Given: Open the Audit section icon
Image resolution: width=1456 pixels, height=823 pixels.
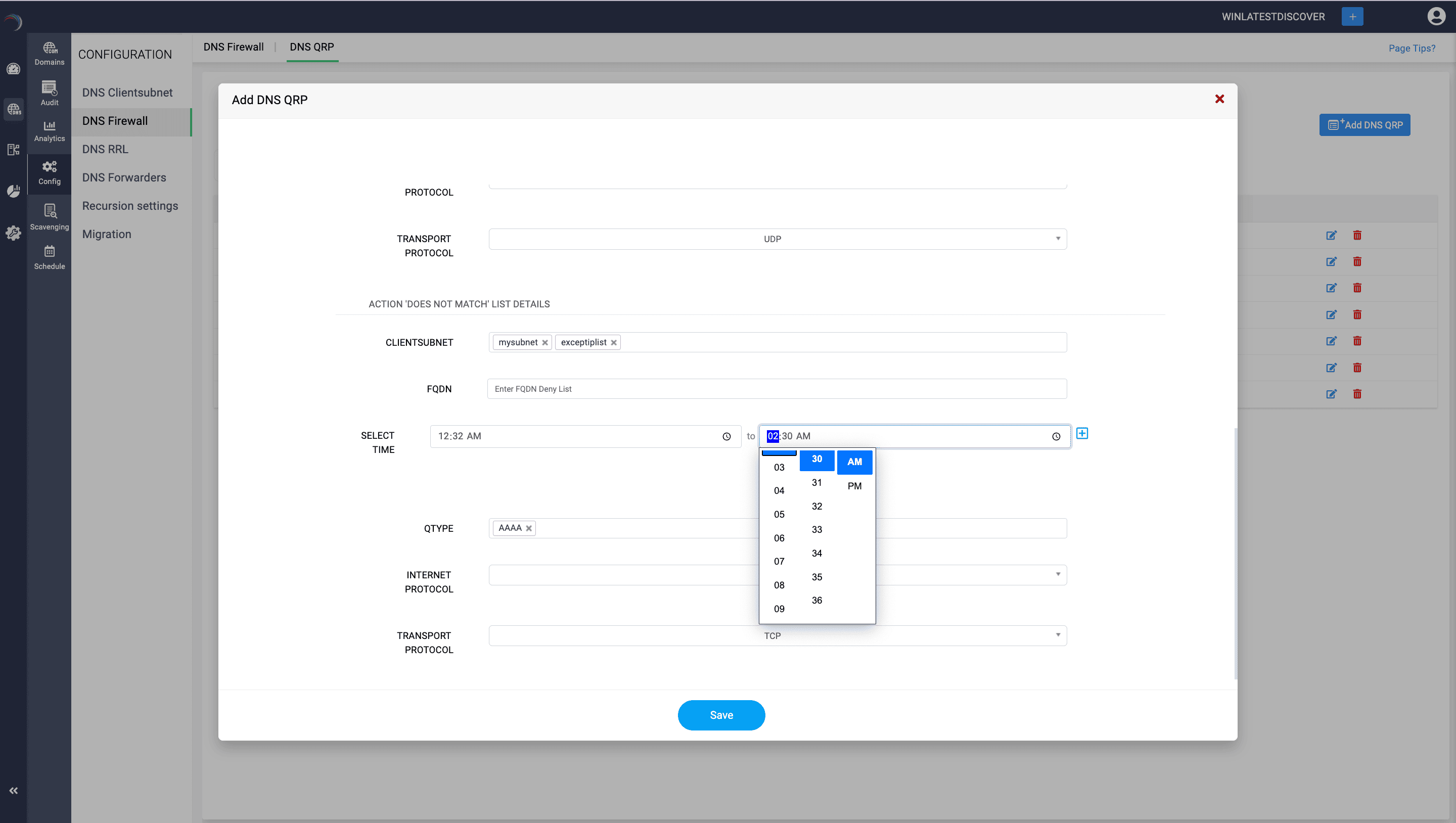Looking at the screenshot, I should [49, 93].
